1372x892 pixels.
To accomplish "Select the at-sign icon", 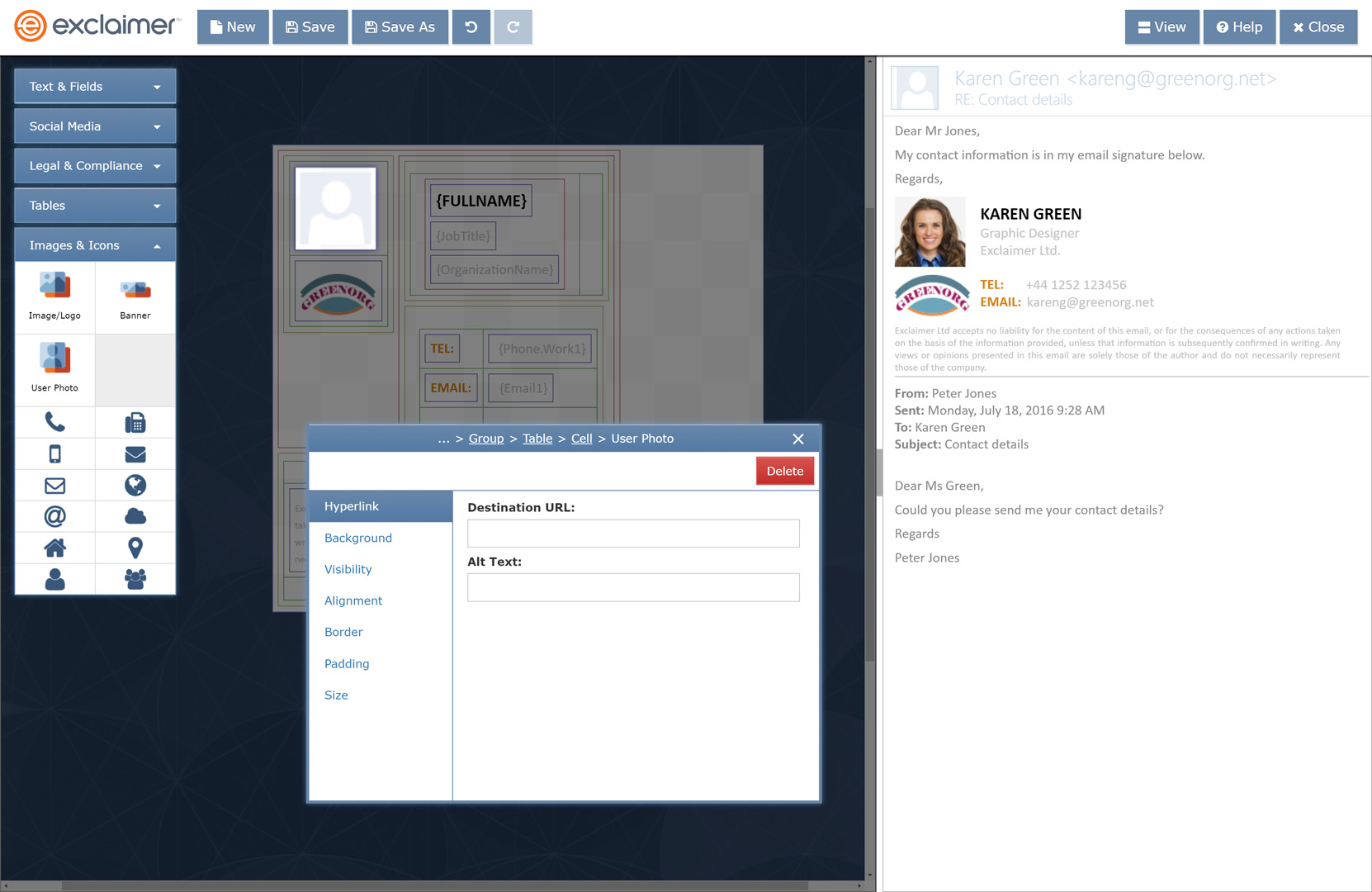I will 54,516.
